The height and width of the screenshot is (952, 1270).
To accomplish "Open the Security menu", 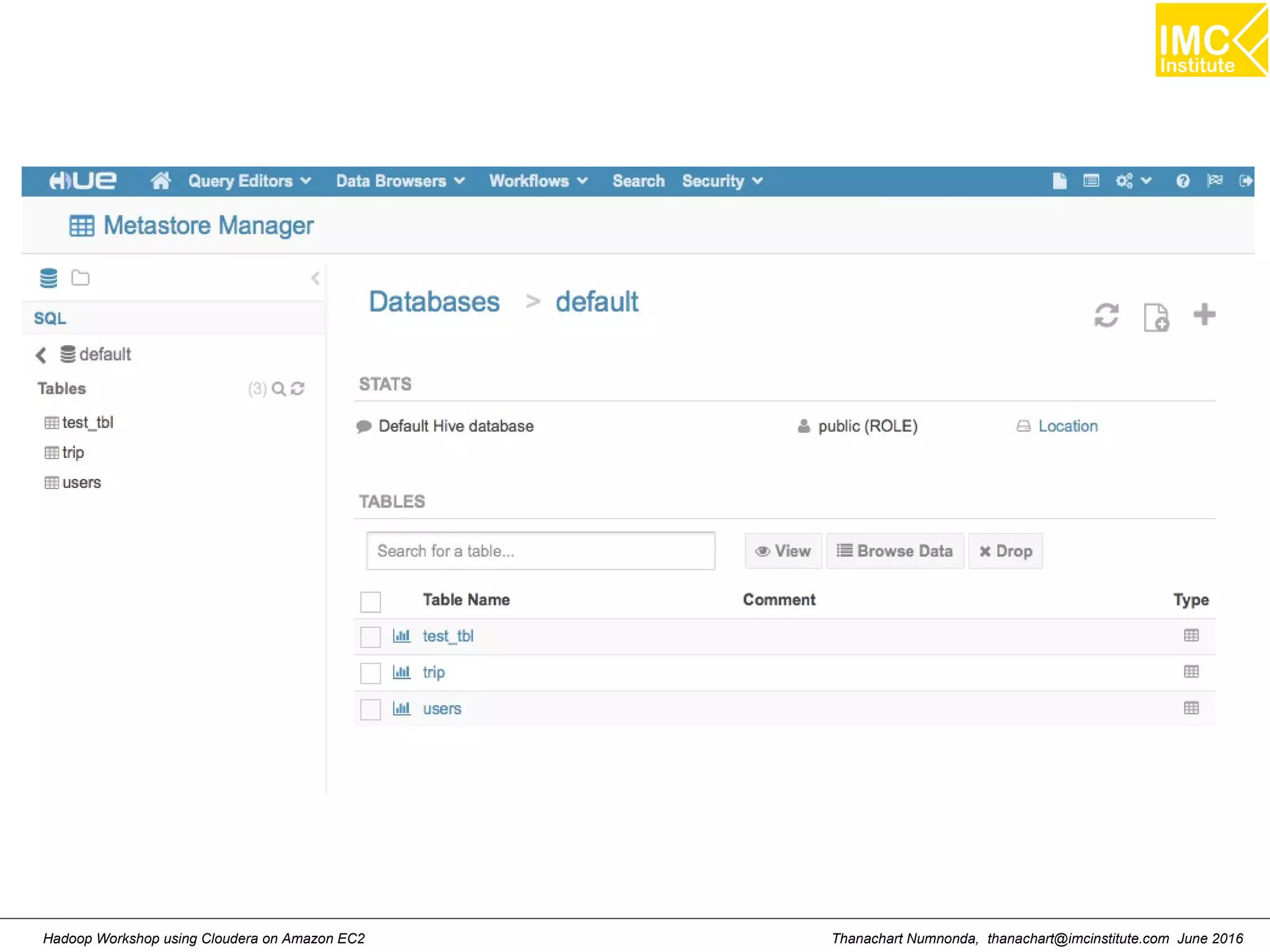I will point(722,181).
